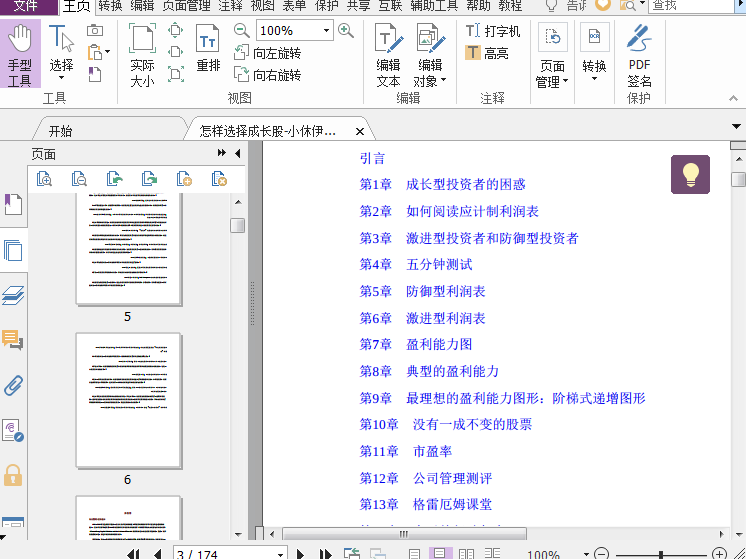Switch to the View ribbon tab (视图)
The width and height of the screenshot is (746, 559).
(263, 6)
